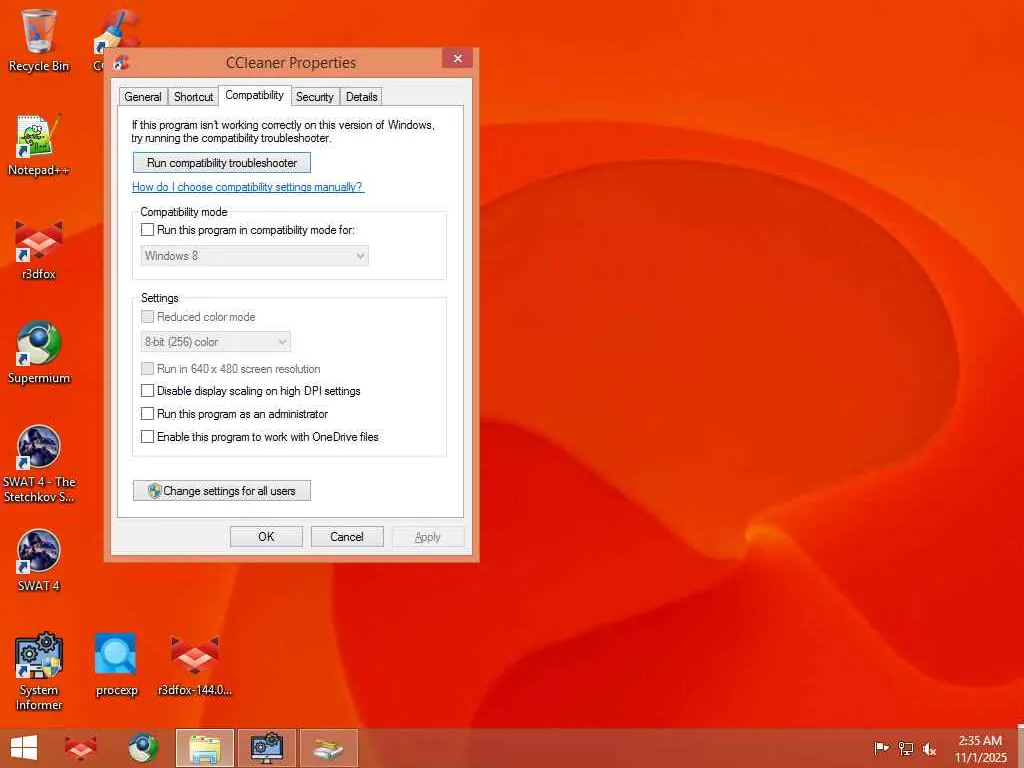Open network status tray icon

pos(906,748)
